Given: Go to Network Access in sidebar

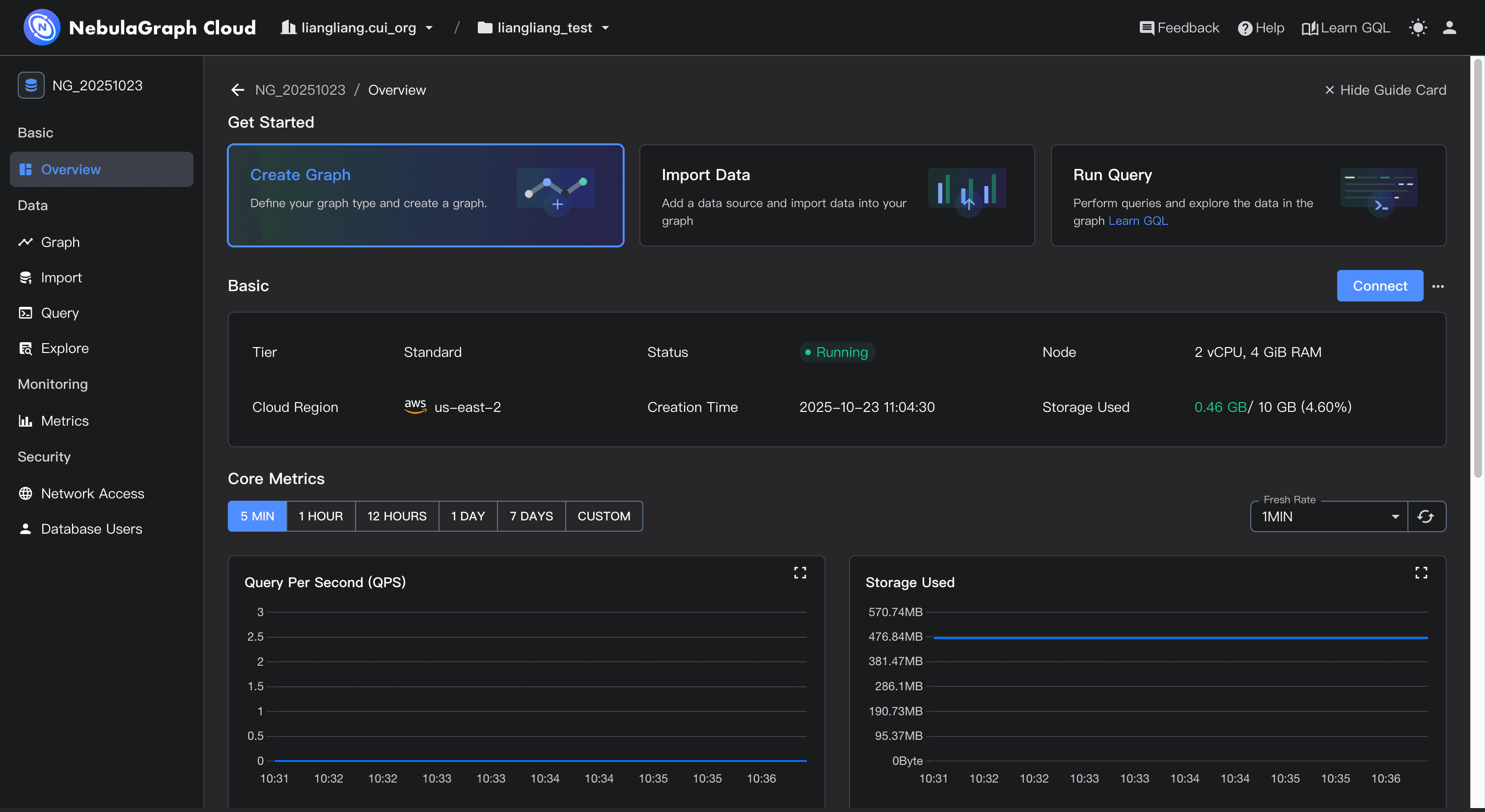Looking at the screenshot, I should tap(92, 493).
